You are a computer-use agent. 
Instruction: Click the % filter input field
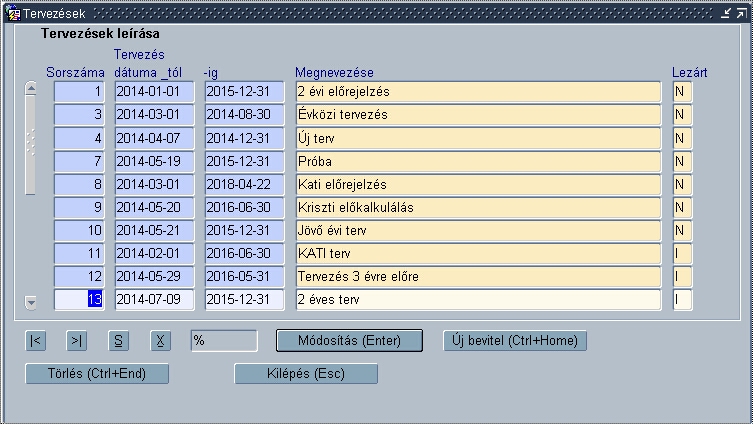pos(224,340)
